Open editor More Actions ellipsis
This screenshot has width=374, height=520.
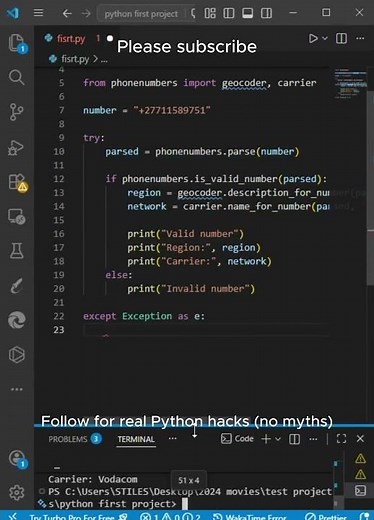[x=360, y=38]
